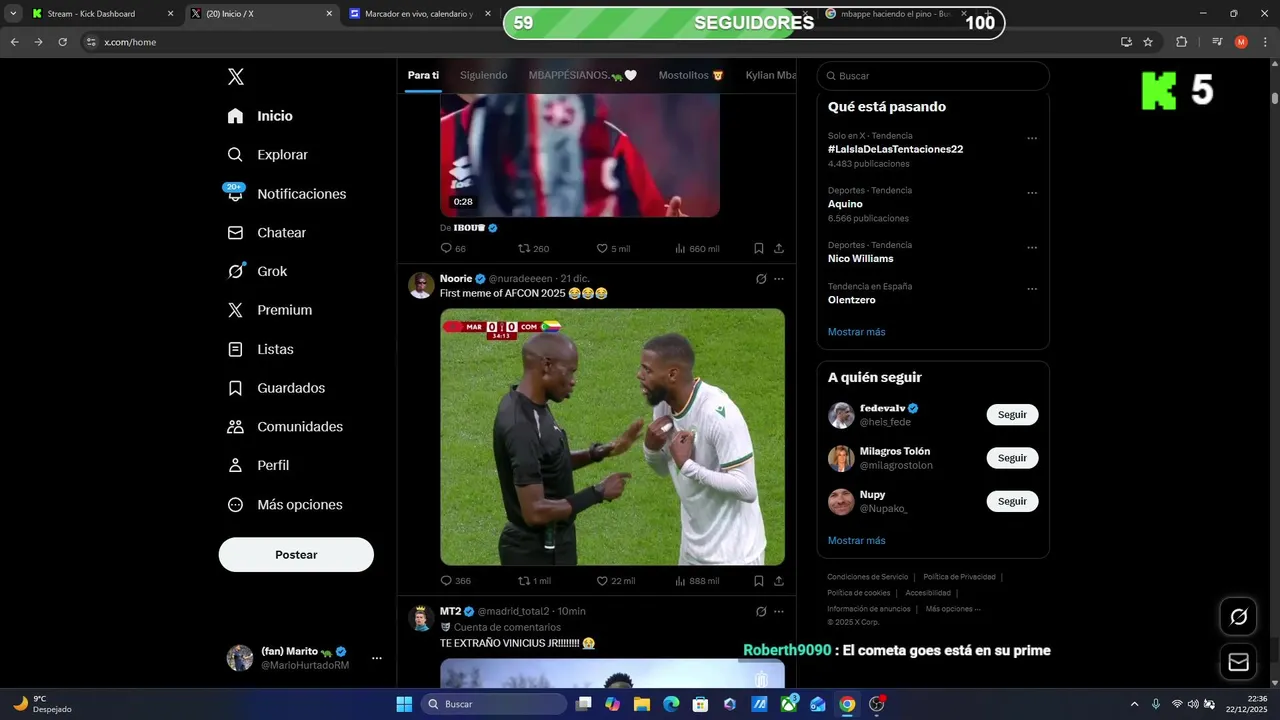Open Comunidades in the sidebar
Viewport: 1280px width, 720px height.
(x=286, y=427)
